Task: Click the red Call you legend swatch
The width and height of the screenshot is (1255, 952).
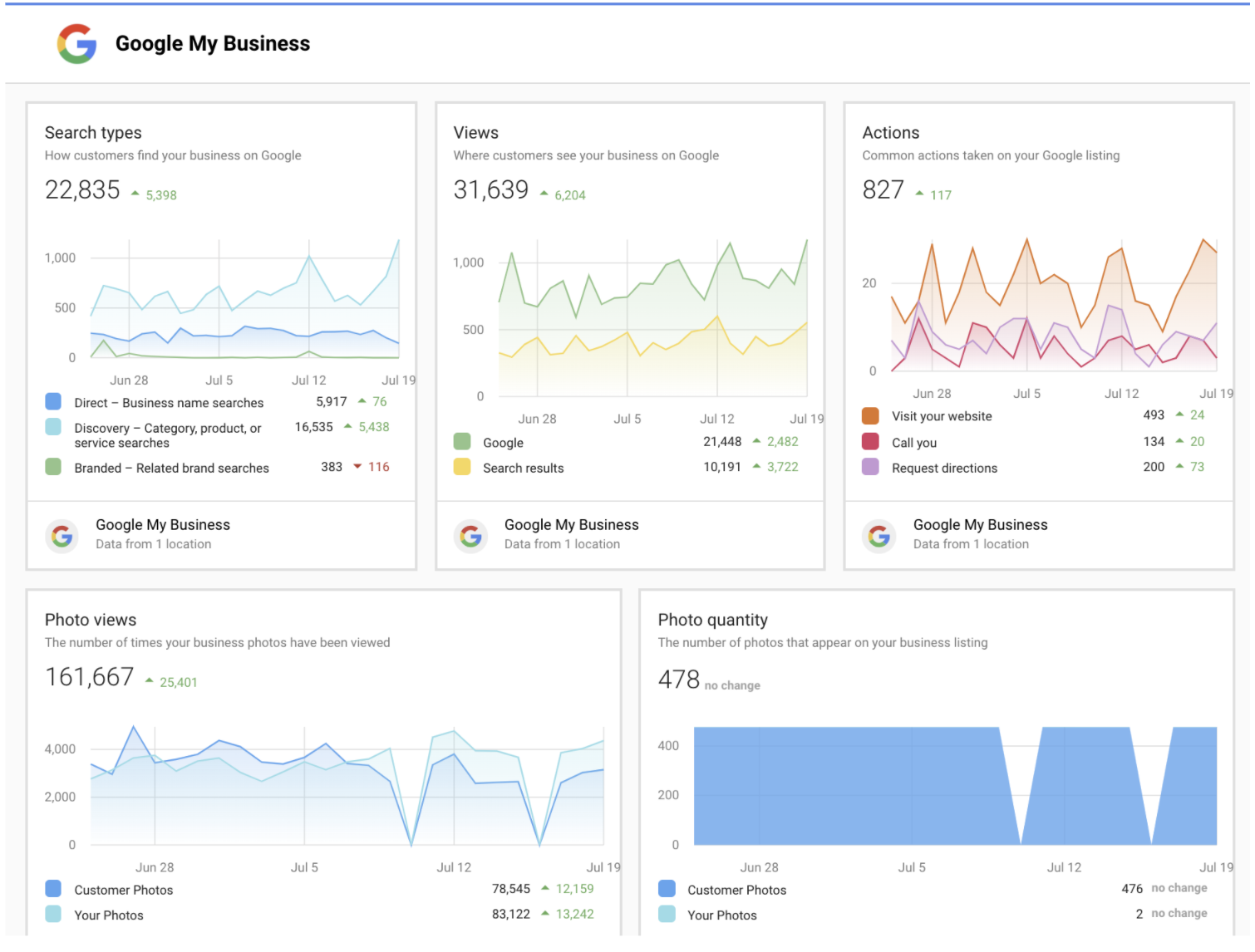Action: pos(871,441)
